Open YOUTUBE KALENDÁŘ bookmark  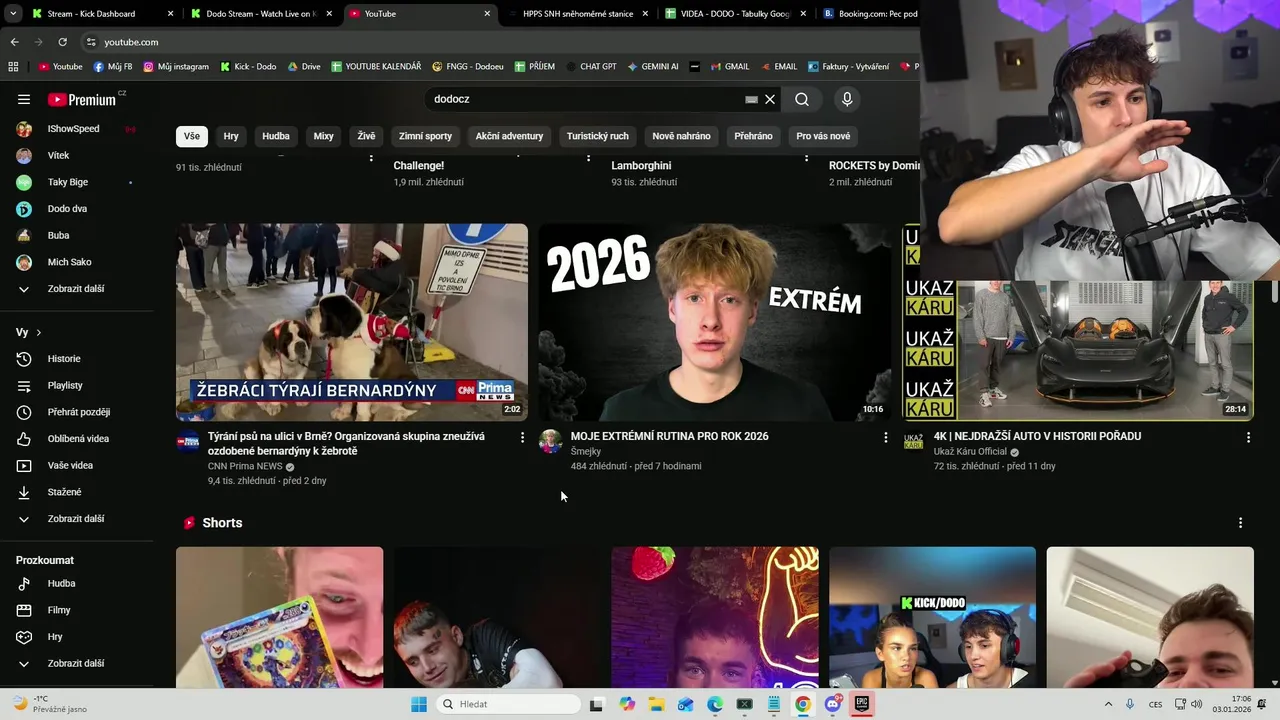point(376,67)
